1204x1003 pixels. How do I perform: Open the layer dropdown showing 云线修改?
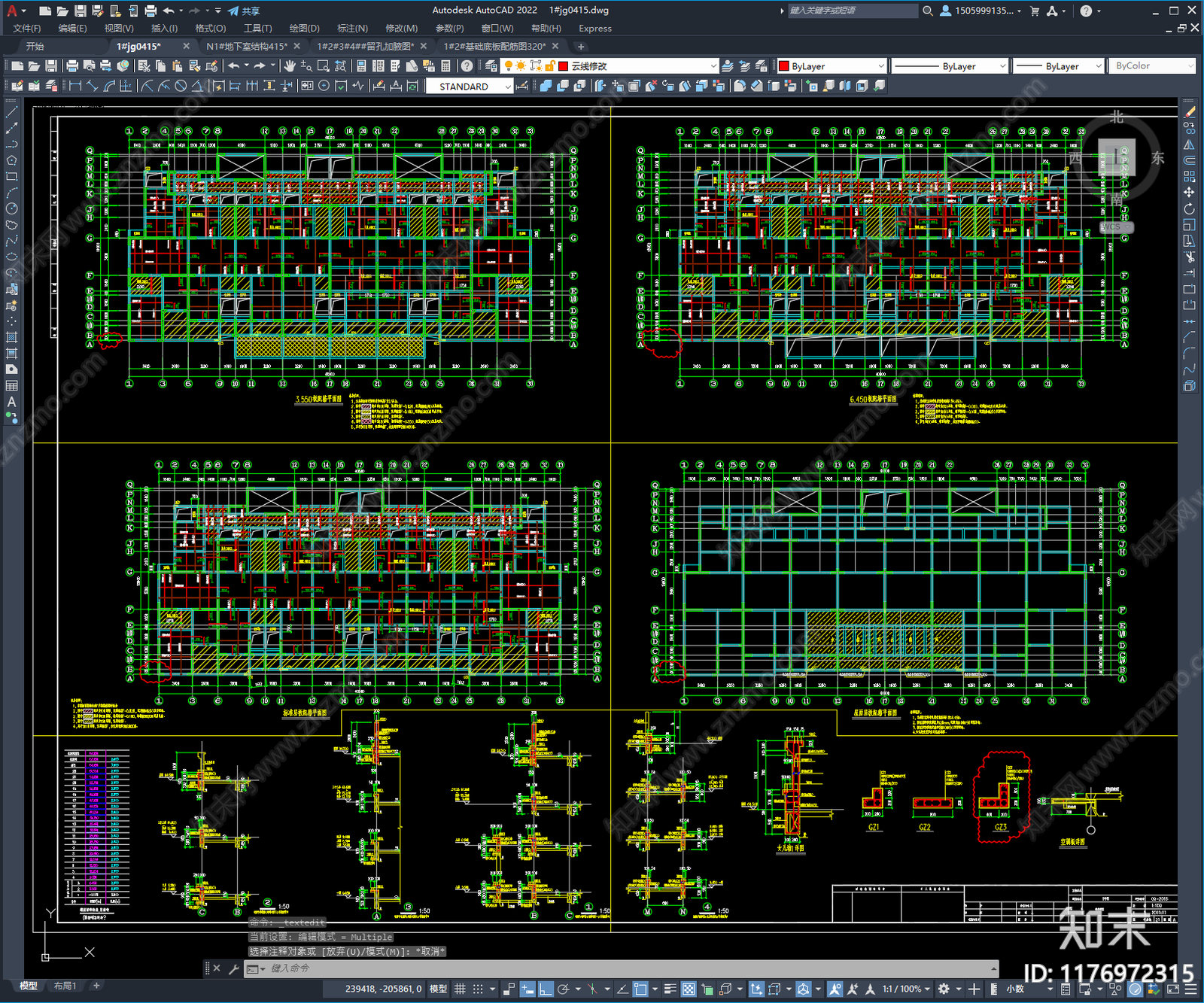(x=610, y=66)
